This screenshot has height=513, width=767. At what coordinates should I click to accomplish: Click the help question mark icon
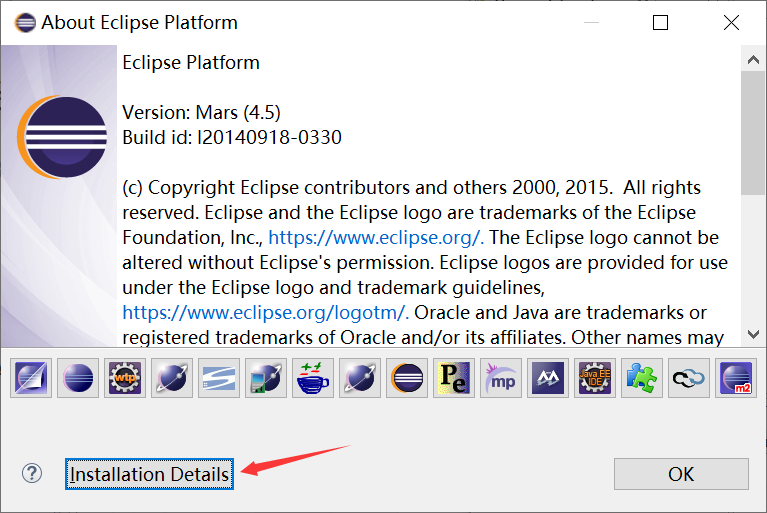[x=32, y=473]
